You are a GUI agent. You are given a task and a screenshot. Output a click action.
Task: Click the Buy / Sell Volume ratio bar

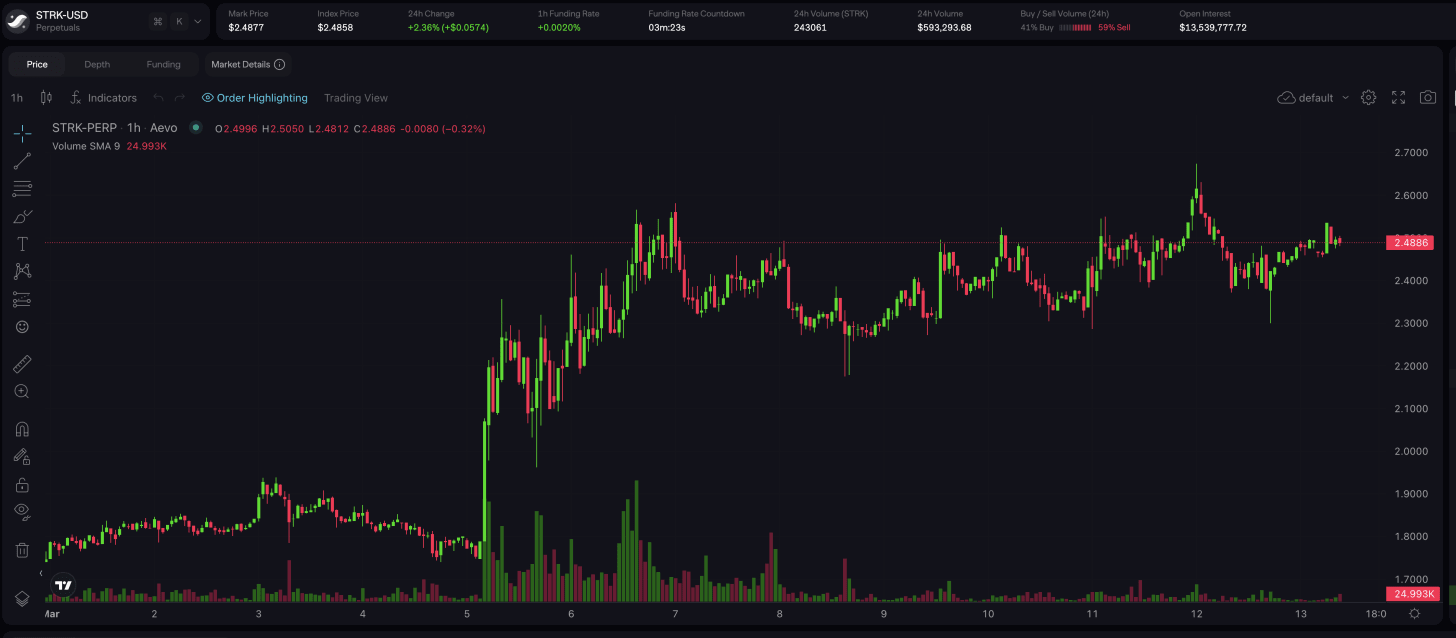pos(1075,27)
